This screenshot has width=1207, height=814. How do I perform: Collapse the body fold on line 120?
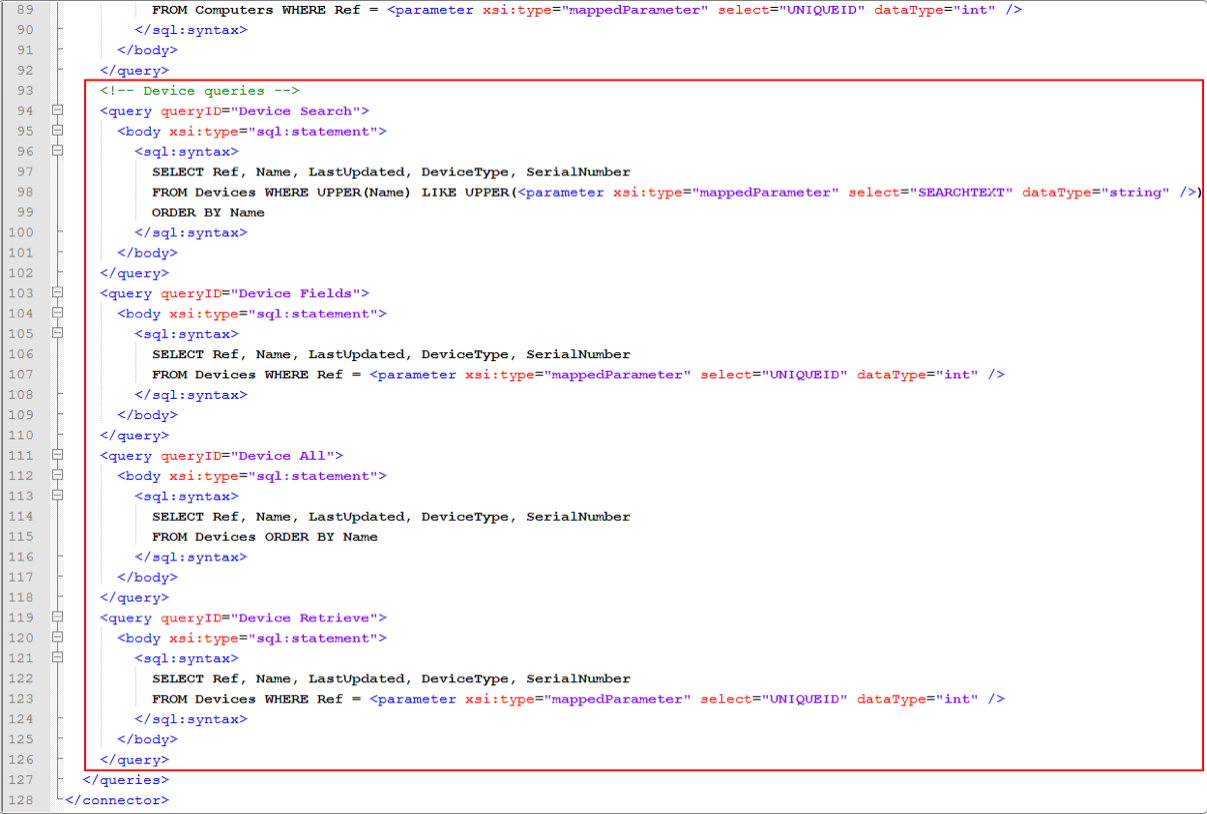58,638
